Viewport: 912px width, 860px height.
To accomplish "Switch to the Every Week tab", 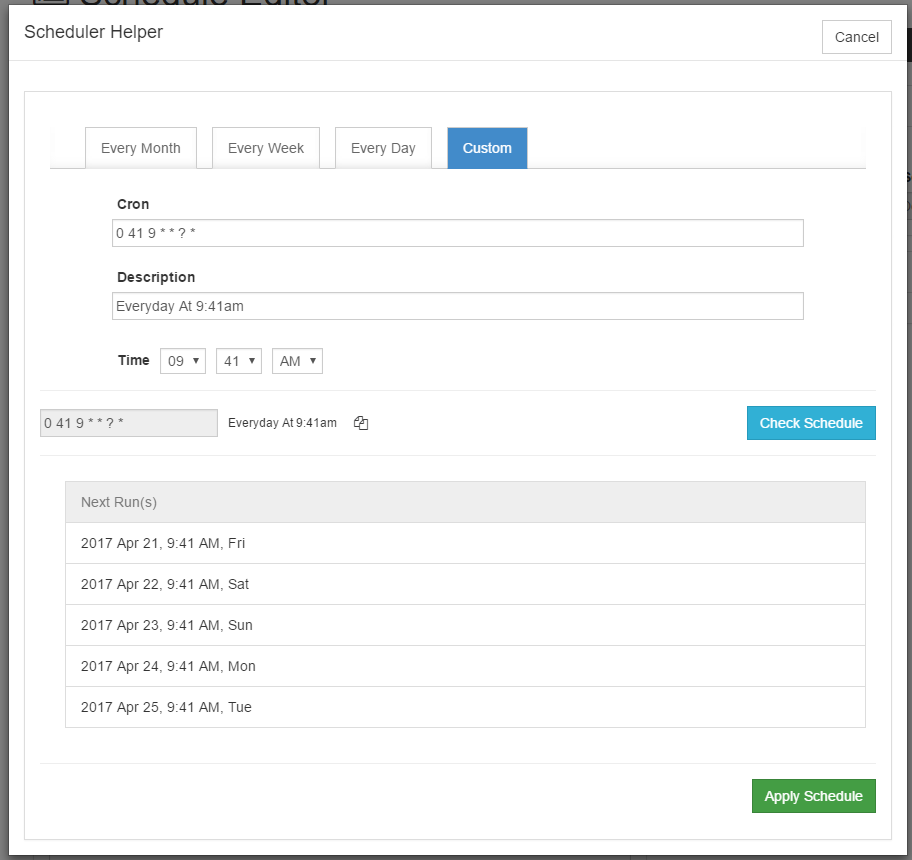I will coord(265,148).
